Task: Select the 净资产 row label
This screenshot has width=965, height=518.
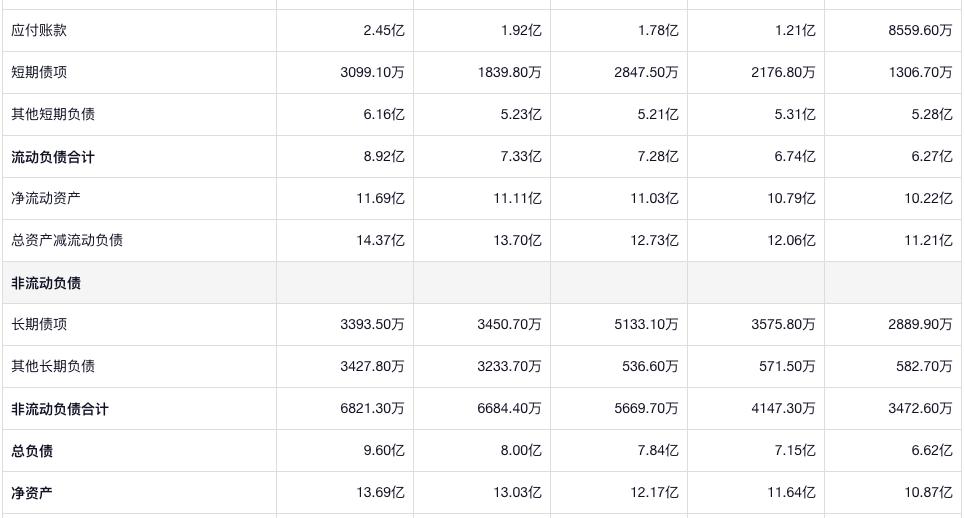Action: (x=32, y=493)
